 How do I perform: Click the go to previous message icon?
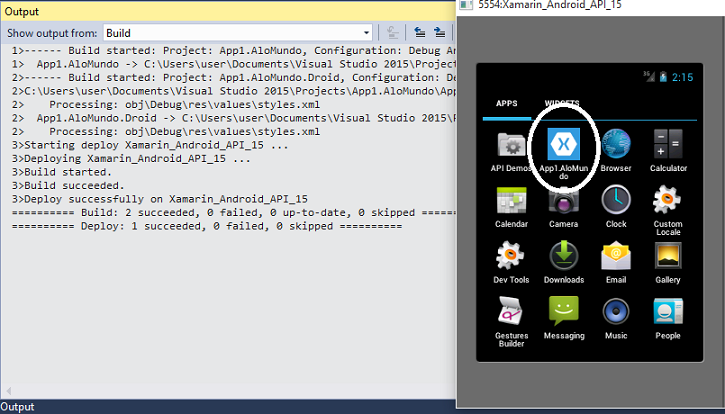(x=419, y=32)
